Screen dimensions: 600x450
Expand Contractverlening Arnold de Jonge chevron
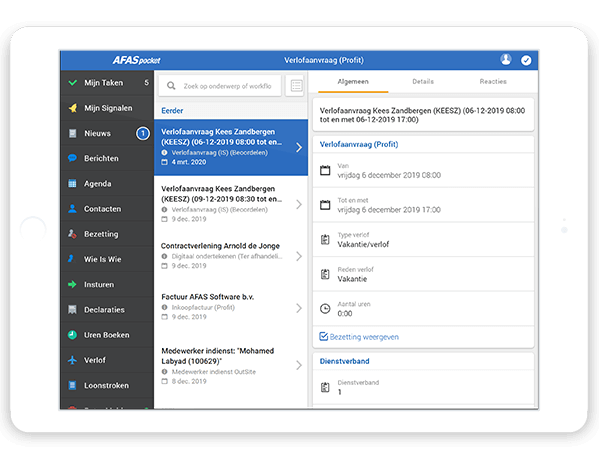point(299,256)
